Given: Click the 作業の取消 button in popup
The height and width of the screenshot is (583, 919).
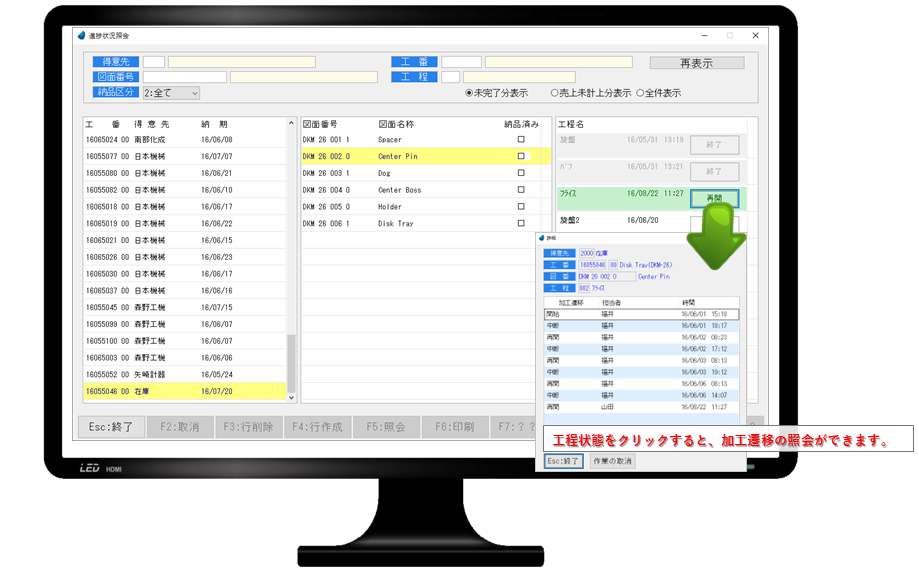Looking at the screenshot, I should point(612,461).
